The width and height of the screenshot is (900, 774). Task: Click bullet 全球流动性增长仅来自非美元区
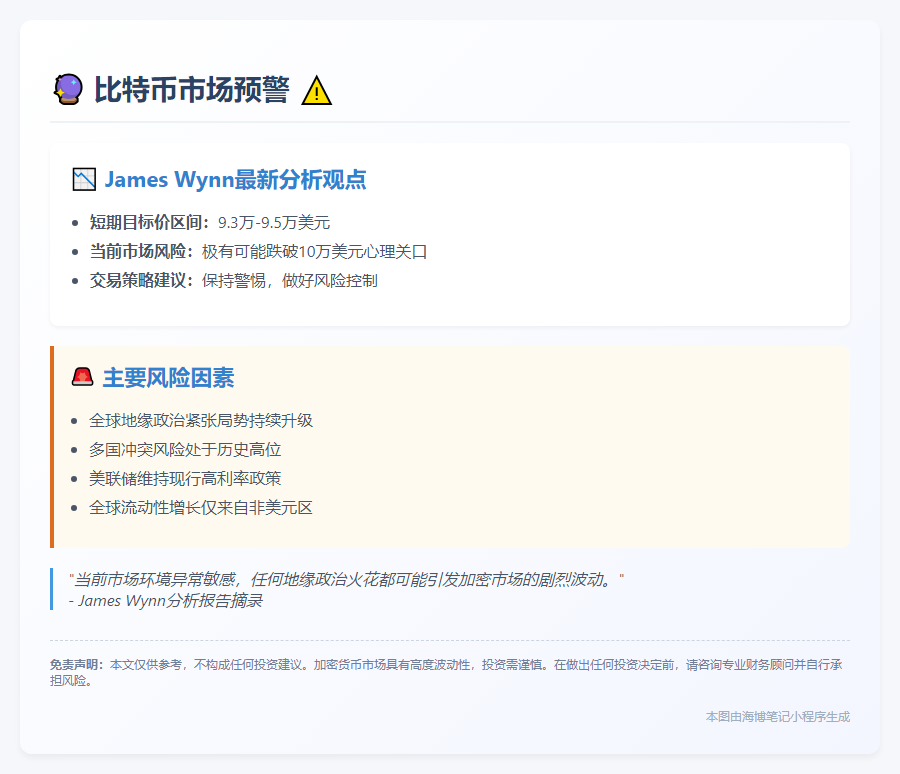point(201,508)
